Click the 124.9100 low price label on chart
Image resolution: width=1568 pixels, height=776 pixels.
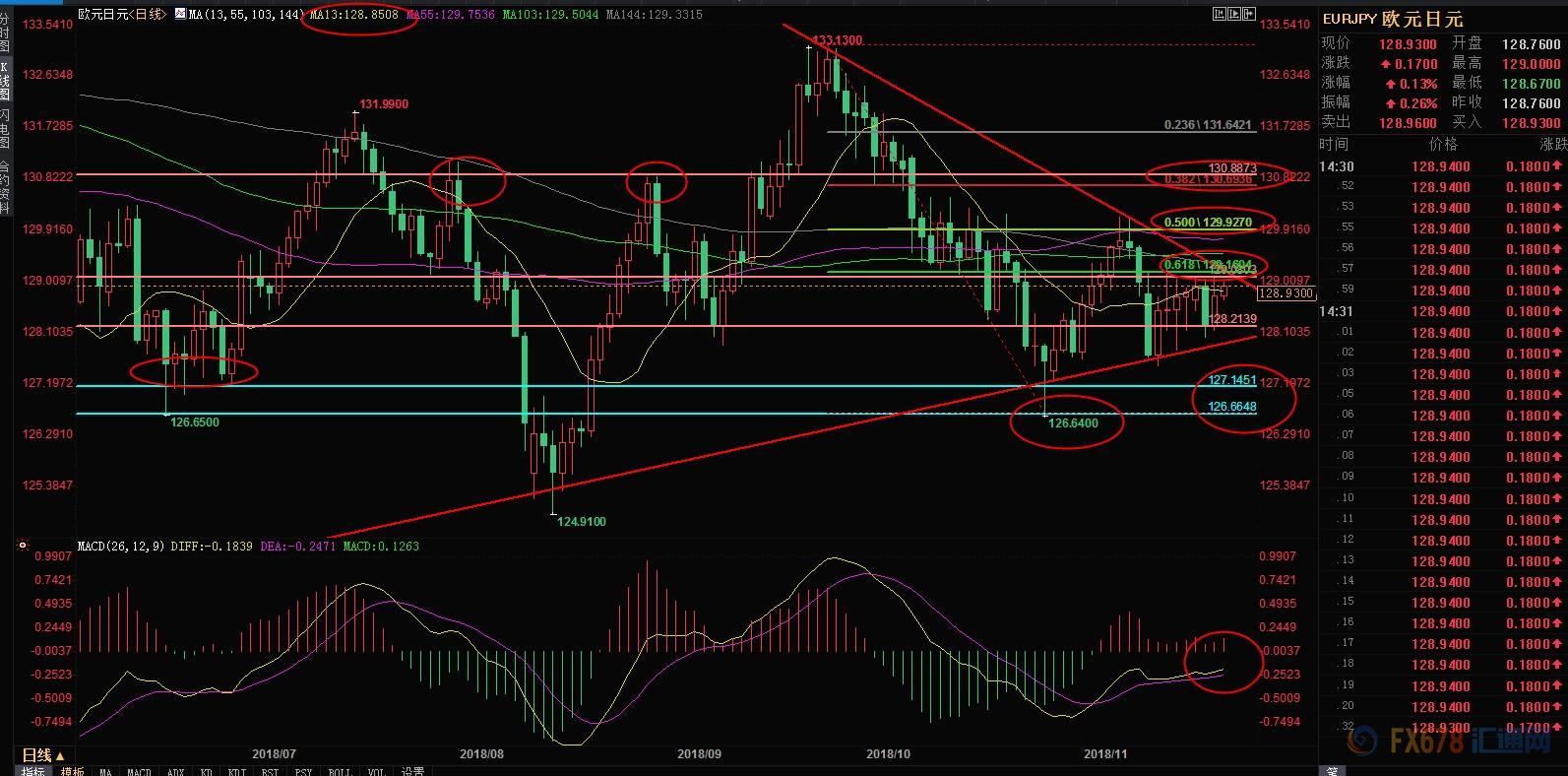click(x=580, y=522)
